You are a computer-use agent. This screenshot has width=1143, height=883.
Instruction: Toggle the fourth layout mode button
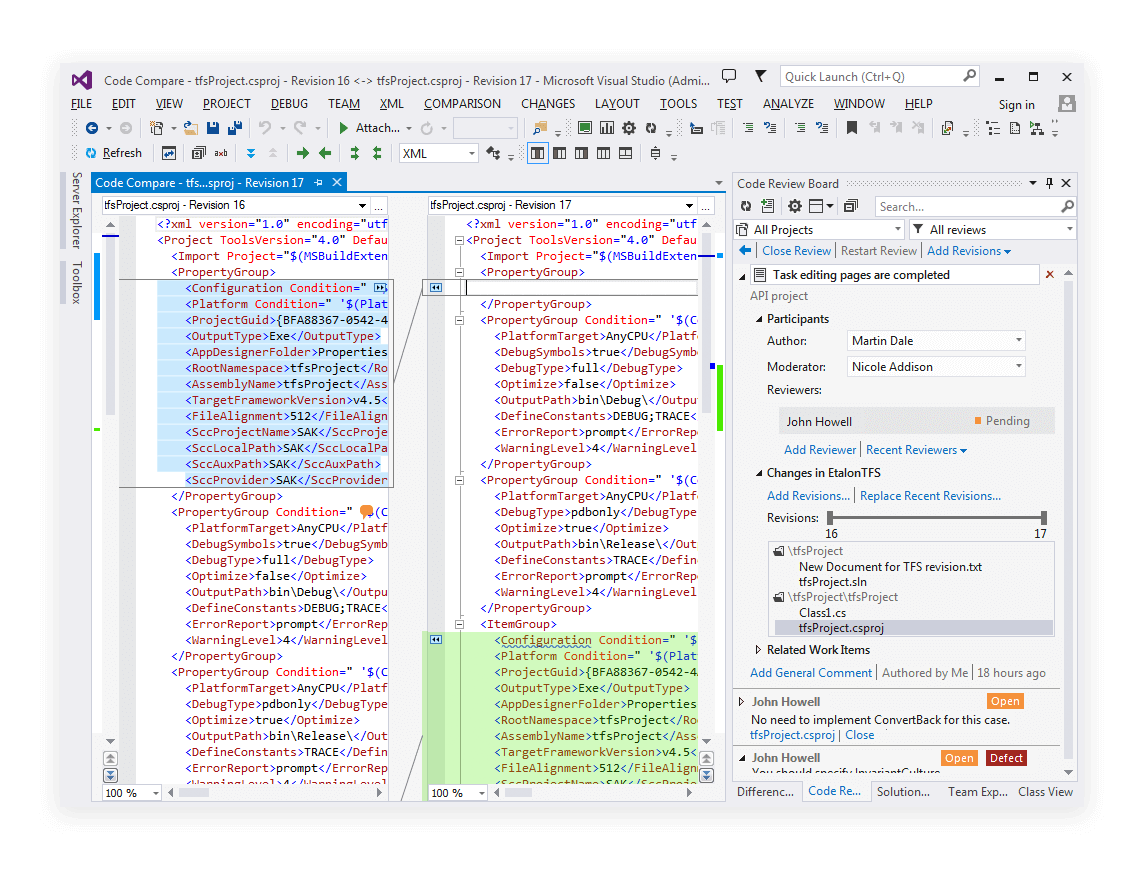[x=604, y=153]
